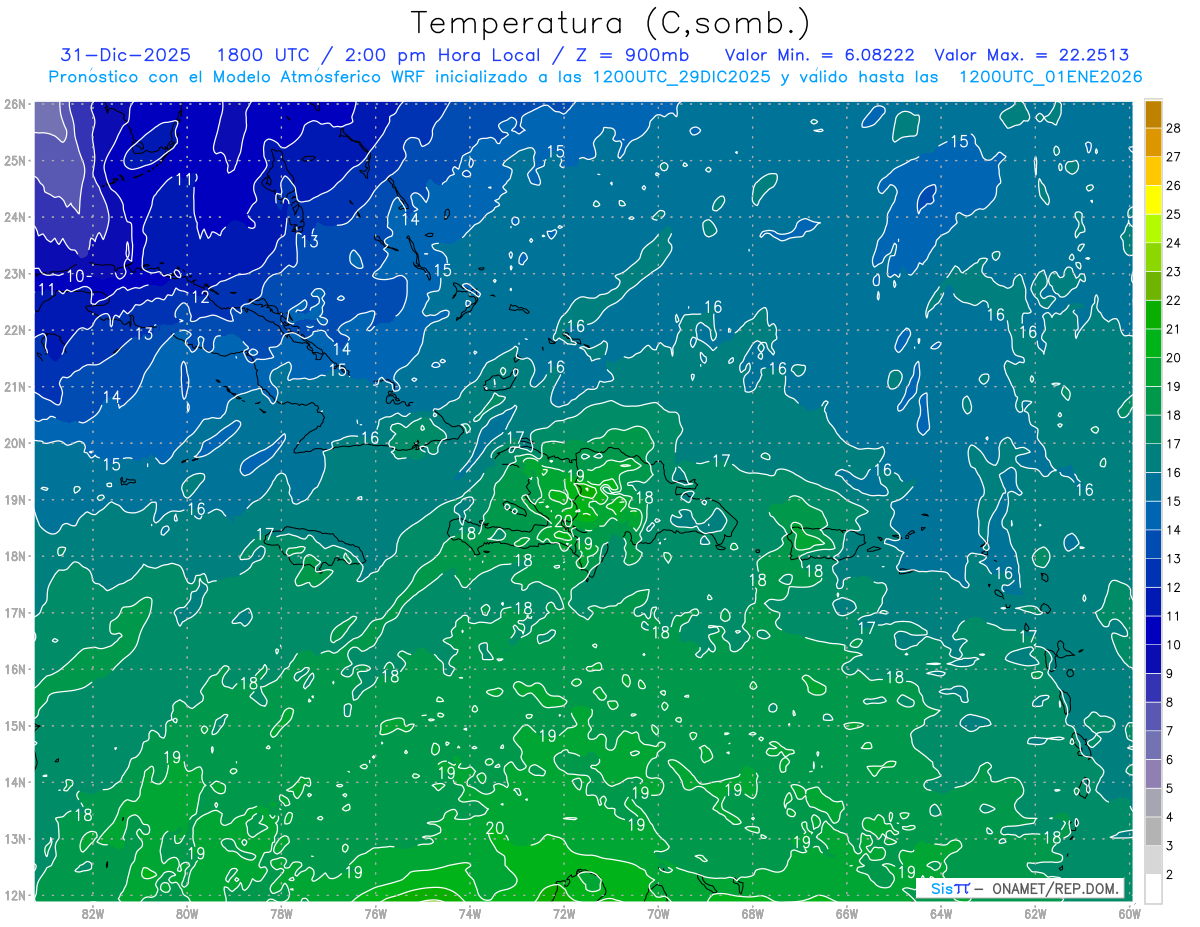Image resolution: width=1200 pixels, height=927 pixels.
Task: Pick the orange swatch between 27 and 28
Action: coord(1153,143)
